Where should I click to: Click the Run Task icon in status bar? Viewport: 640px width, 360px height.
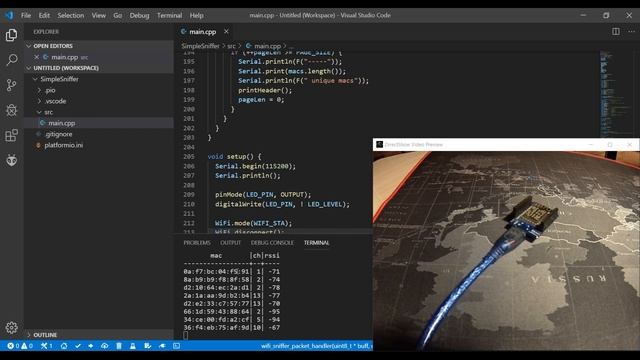(147, 346)
